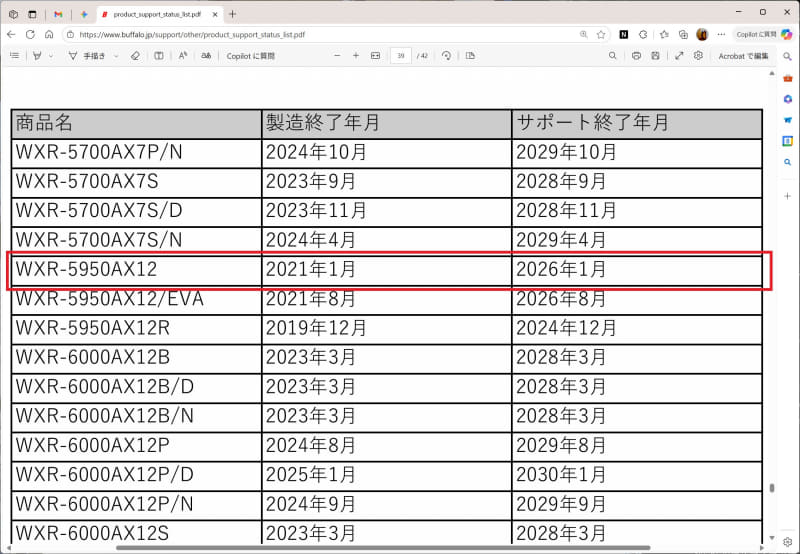Start PDF read aloud
Viewport: 800px width, 554px height.
[183, 56]
